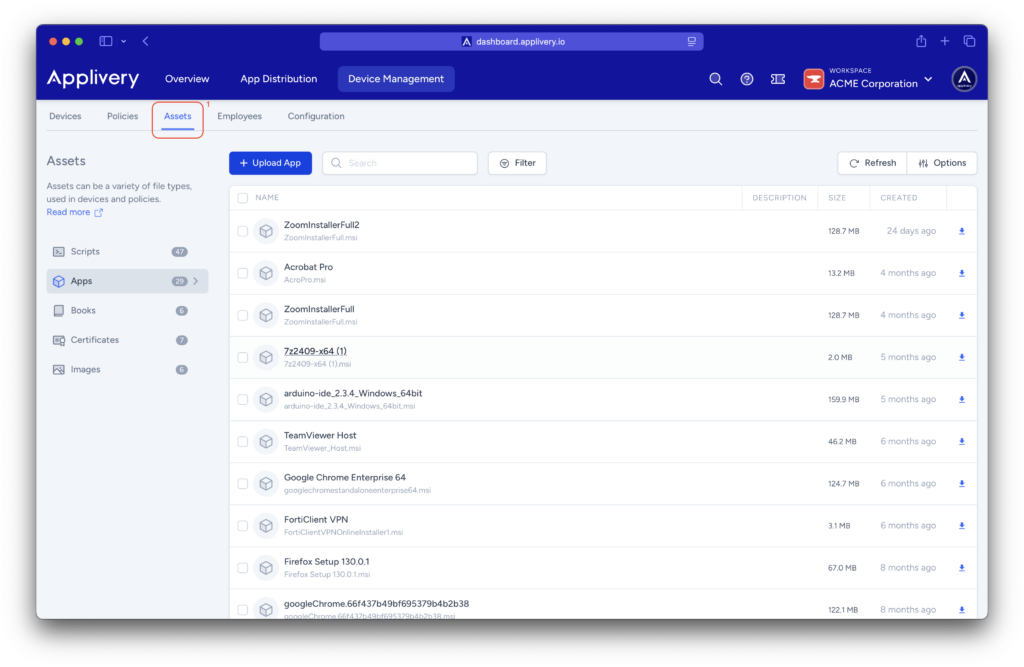Open a new browser tab with plus

[944, 41]
